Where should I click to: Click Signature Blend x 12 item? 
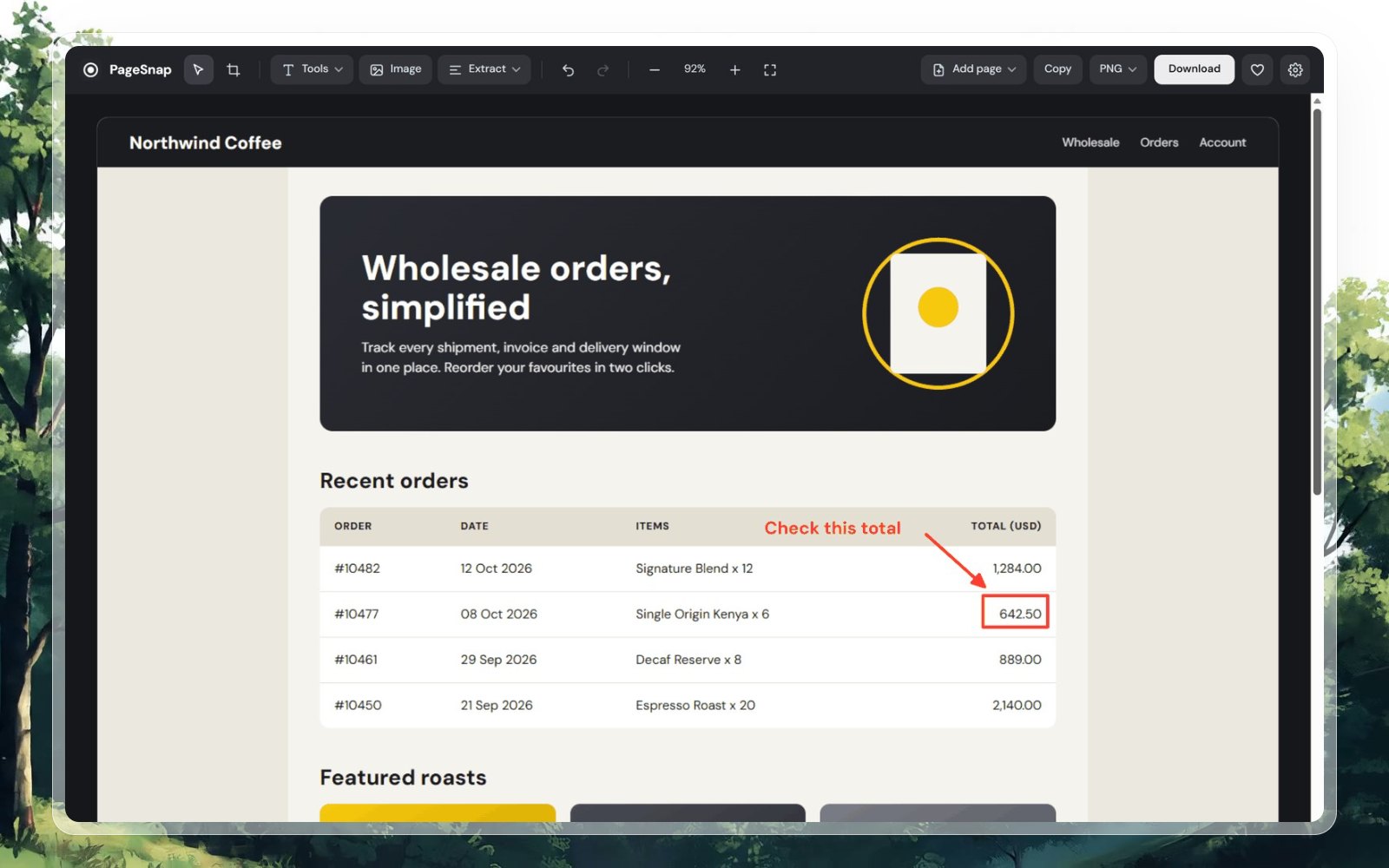[x=694, y=569]
